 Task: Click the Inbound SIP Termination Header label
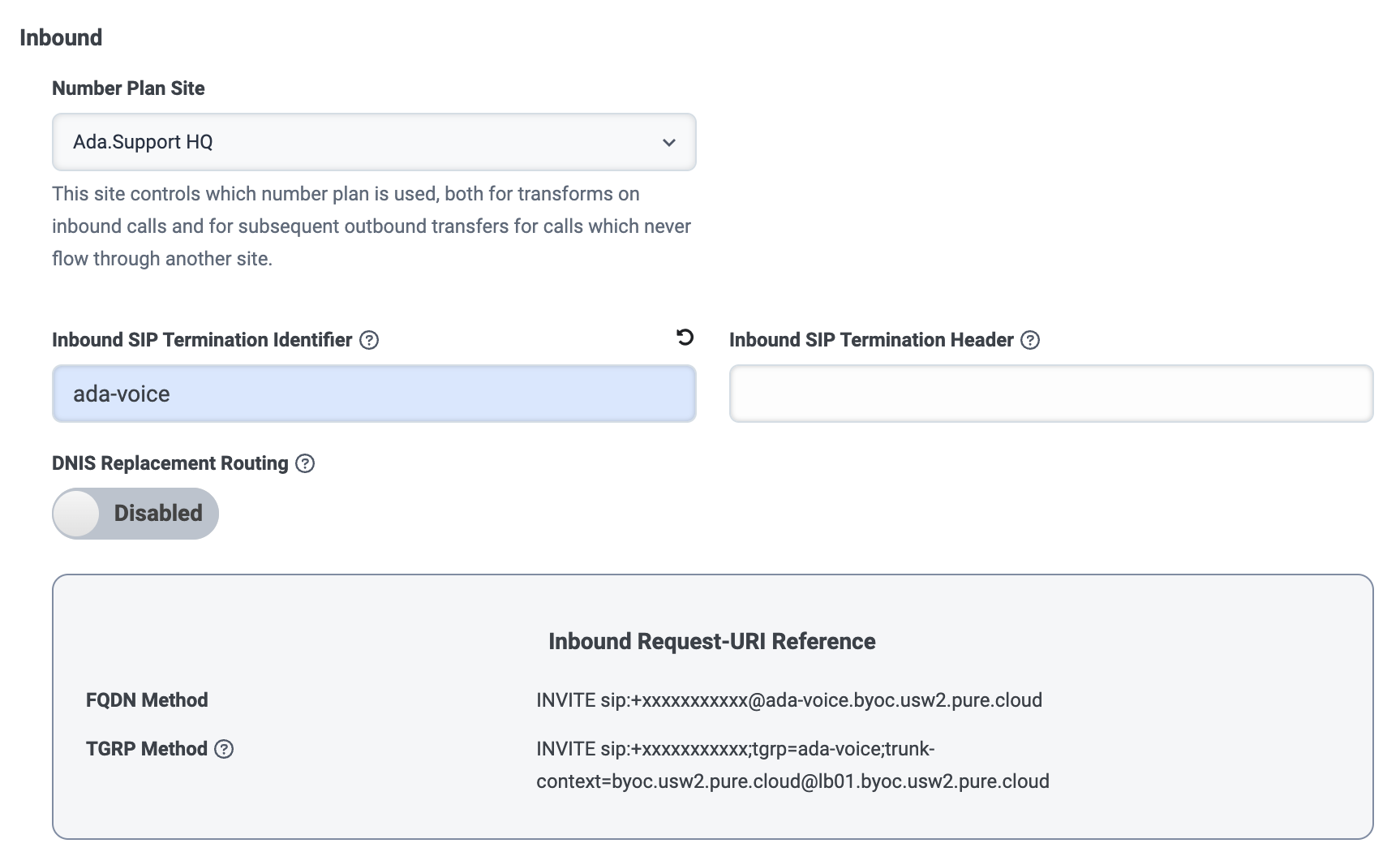click(x=871, y=340)
